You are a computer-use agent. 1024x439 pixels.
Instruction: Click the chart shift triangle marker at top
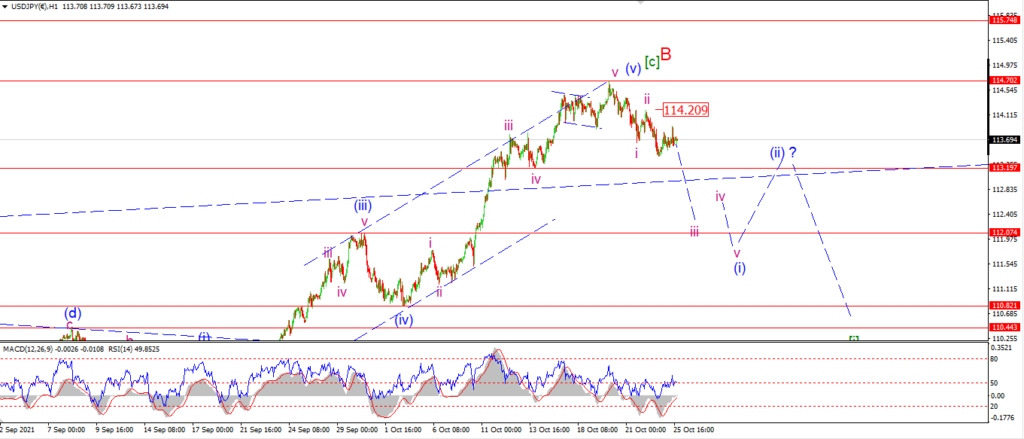point(641,3)
